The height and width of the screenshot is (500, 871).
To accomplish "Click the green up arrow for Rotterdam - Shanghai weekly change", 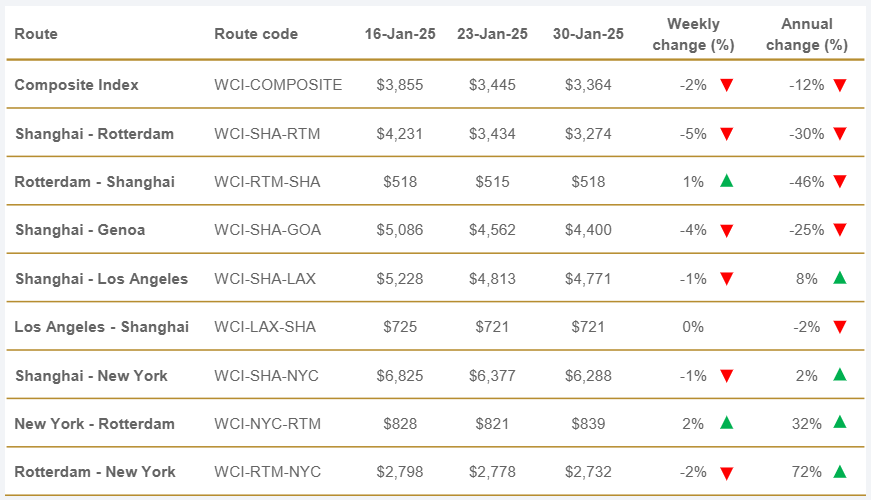I will coord(727,181).
